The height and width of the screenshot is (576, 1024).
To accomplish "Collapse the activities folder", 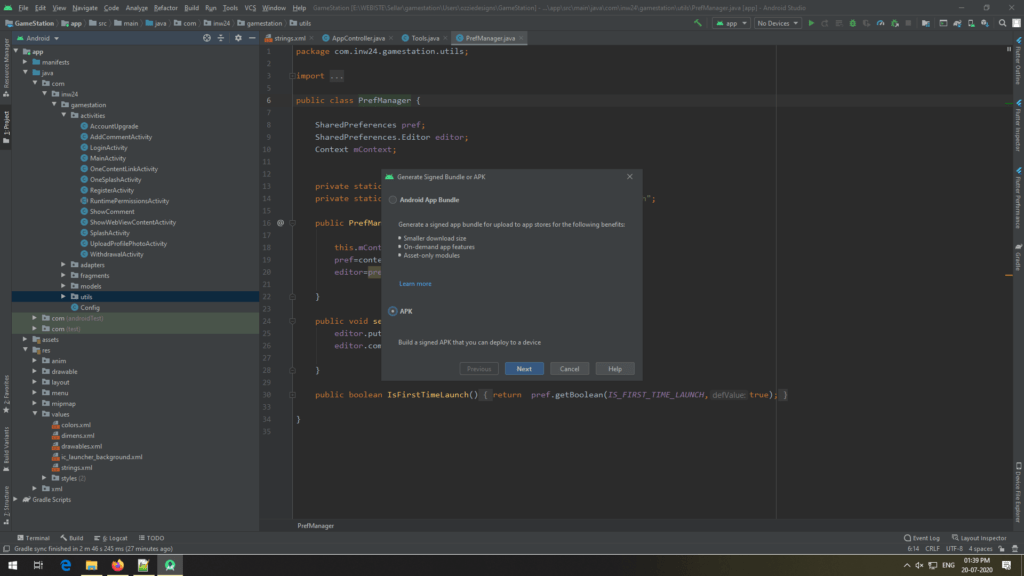I will [64, 116].
